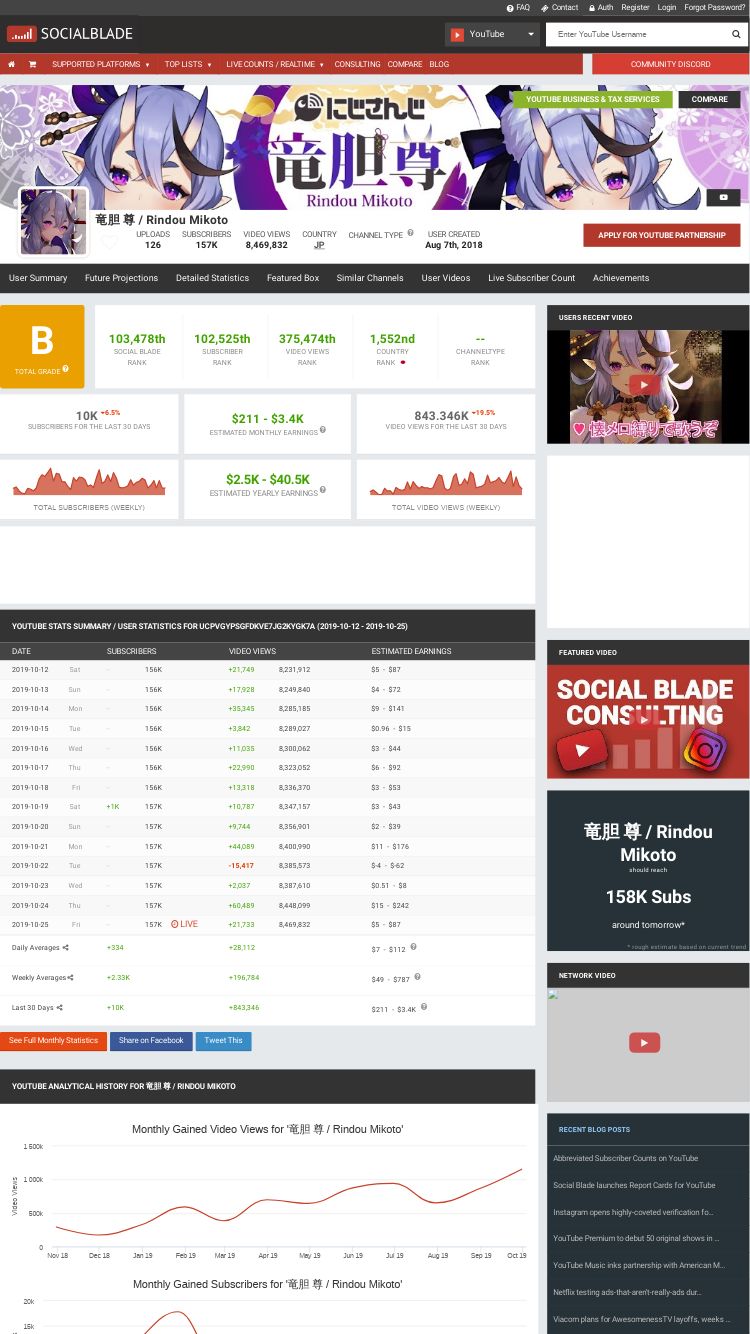Screen dimensions: 750x1334
Task: Click the YouTube icon on channel banner
Action: click(x=723, y=197)
